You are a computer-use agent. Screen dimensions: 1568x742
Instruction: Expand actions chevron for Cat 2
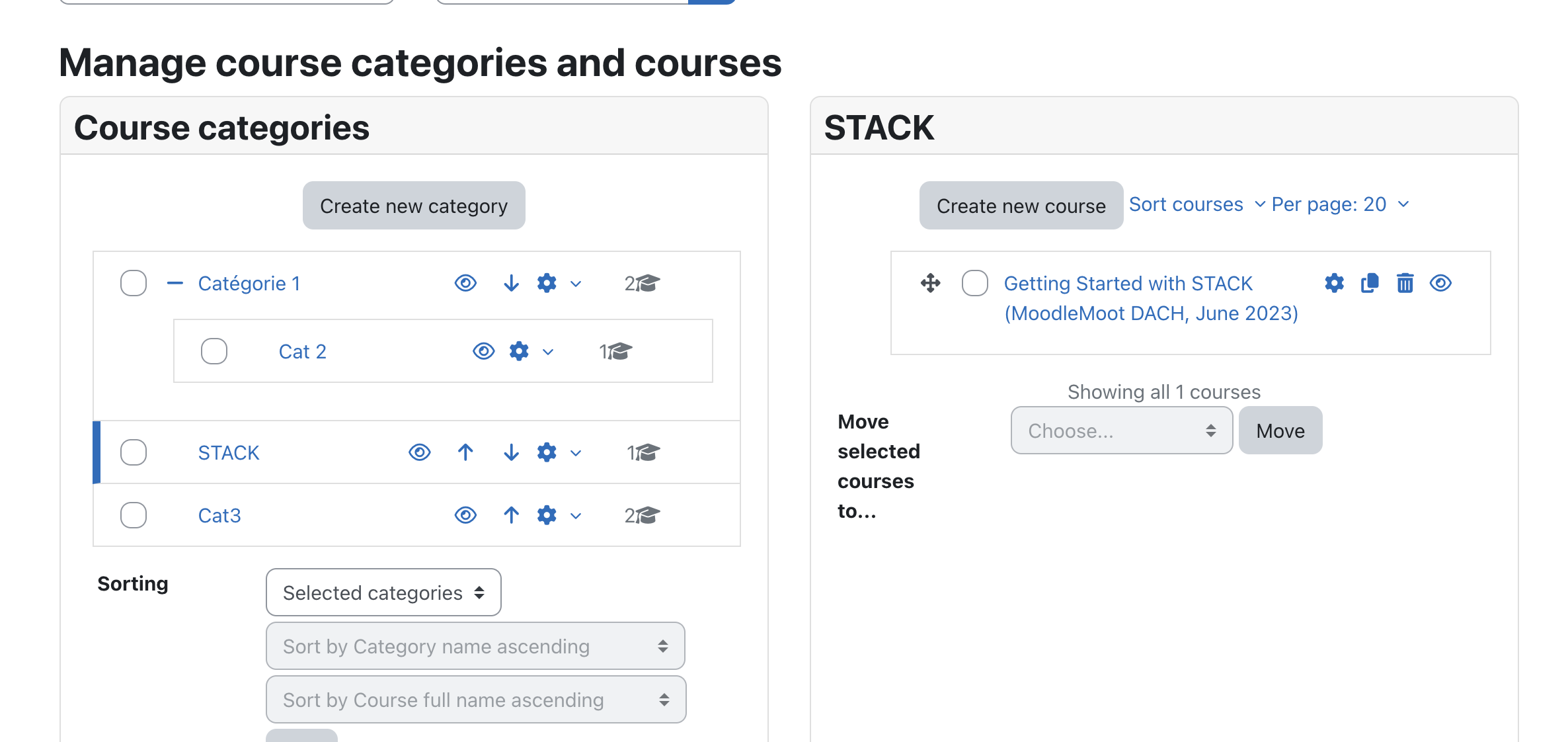coord(548,352)
